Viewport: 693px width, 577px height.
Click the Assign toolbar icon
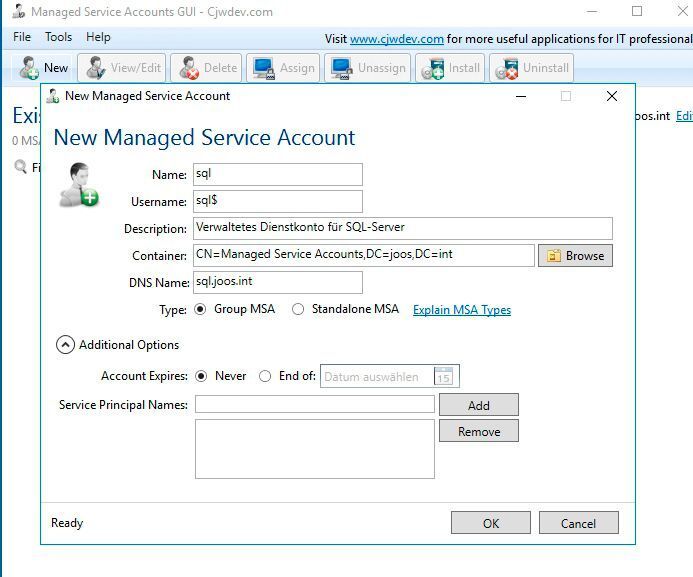coord(264,68)
